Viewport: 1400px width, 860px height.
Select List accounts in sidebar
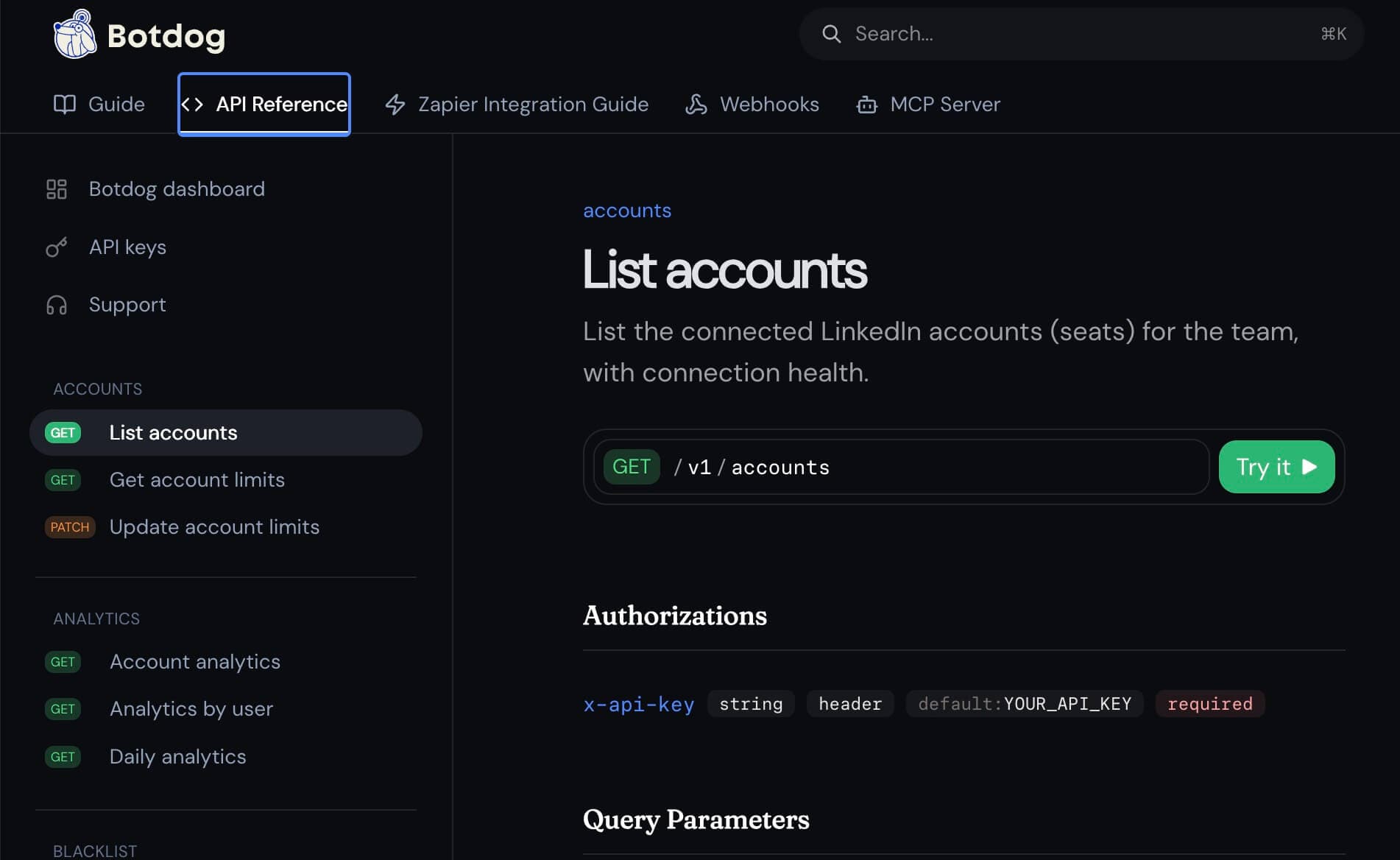[226, 433]
